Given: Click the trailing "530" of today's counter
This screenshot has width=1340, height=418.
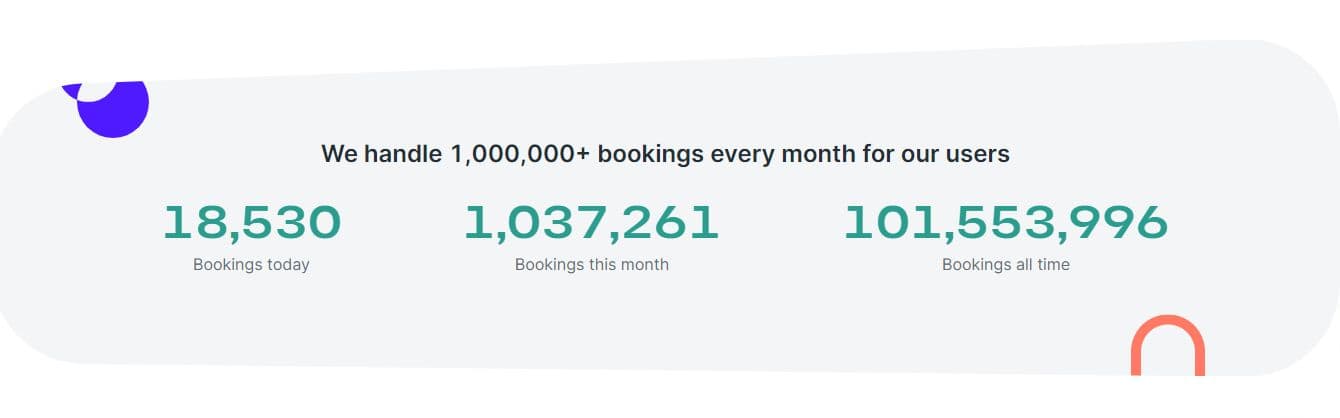Looking at the screenshot, I should 295,222.
